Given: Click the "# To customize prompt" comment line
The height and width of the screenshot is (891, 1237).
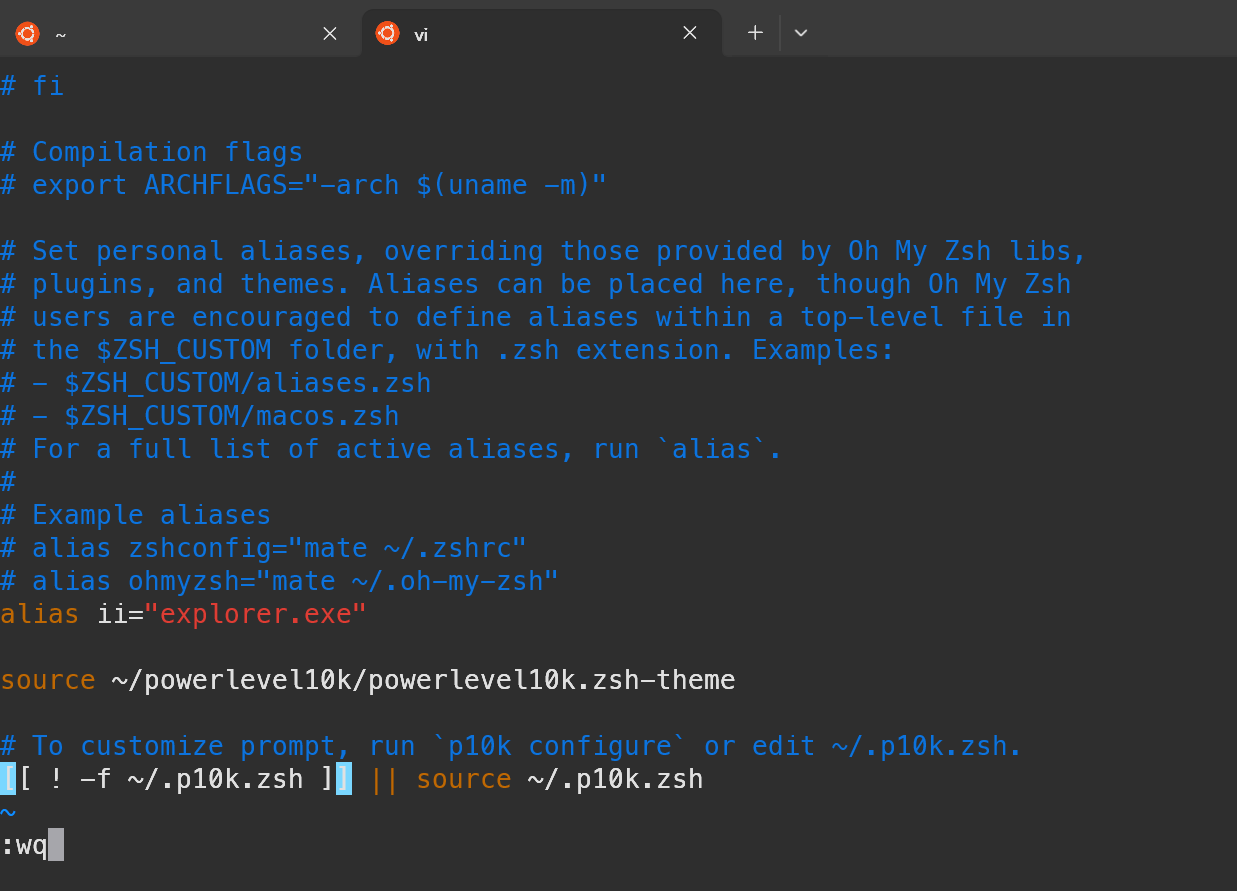Looking at the screenshot, I should 512,746.
